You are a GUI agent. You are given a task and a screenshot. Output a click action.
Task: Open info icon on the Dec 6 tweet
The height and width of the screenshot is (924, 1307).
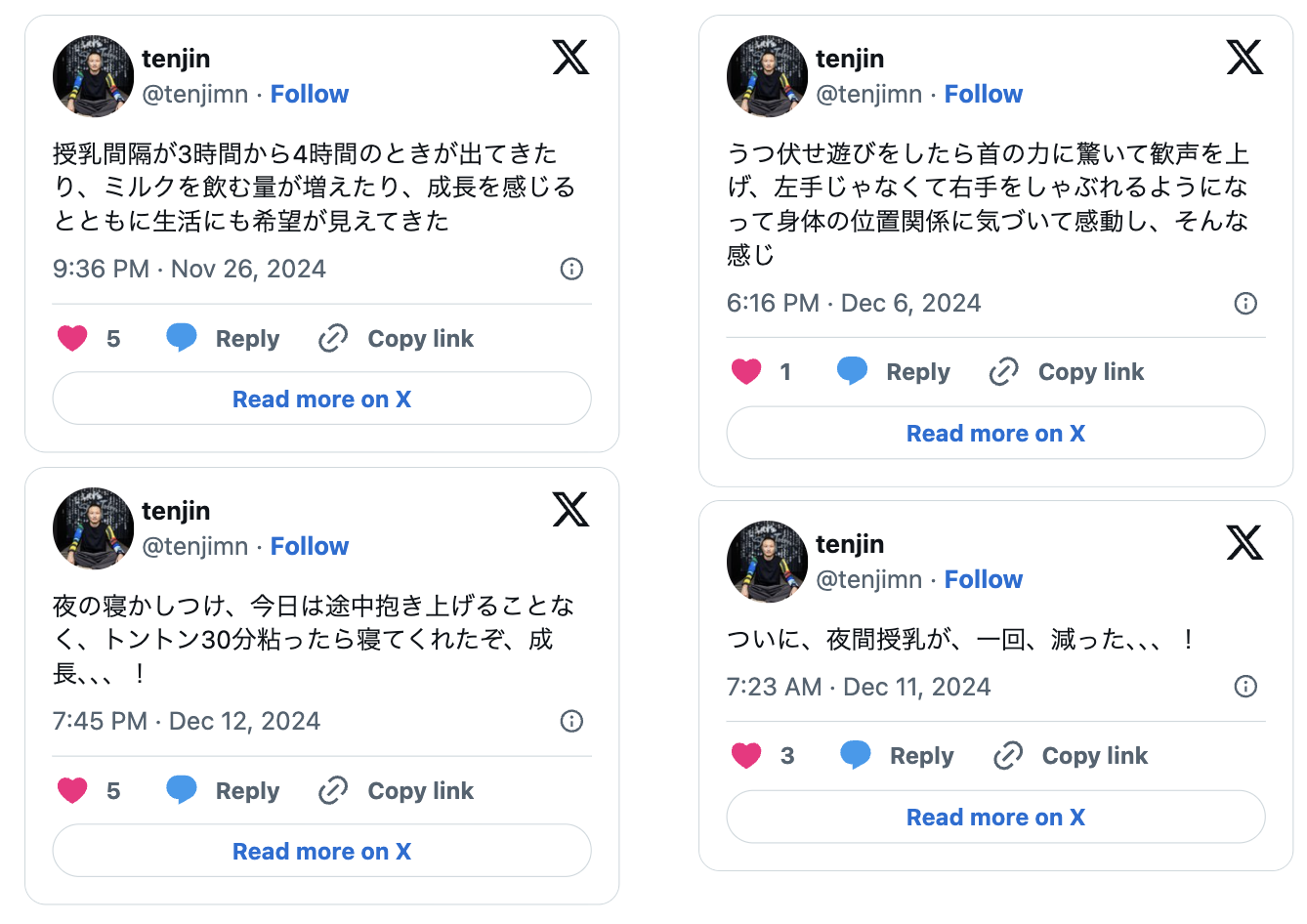(x=1245, y=303)
